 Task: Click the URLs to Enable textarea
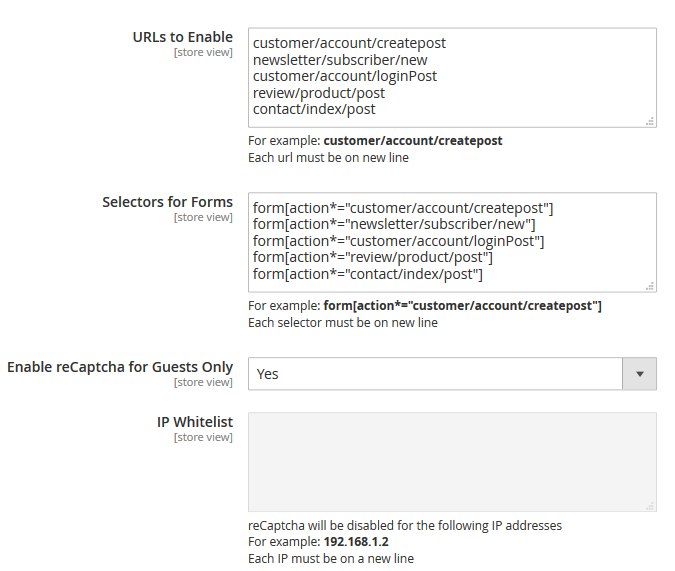(452, 78)
